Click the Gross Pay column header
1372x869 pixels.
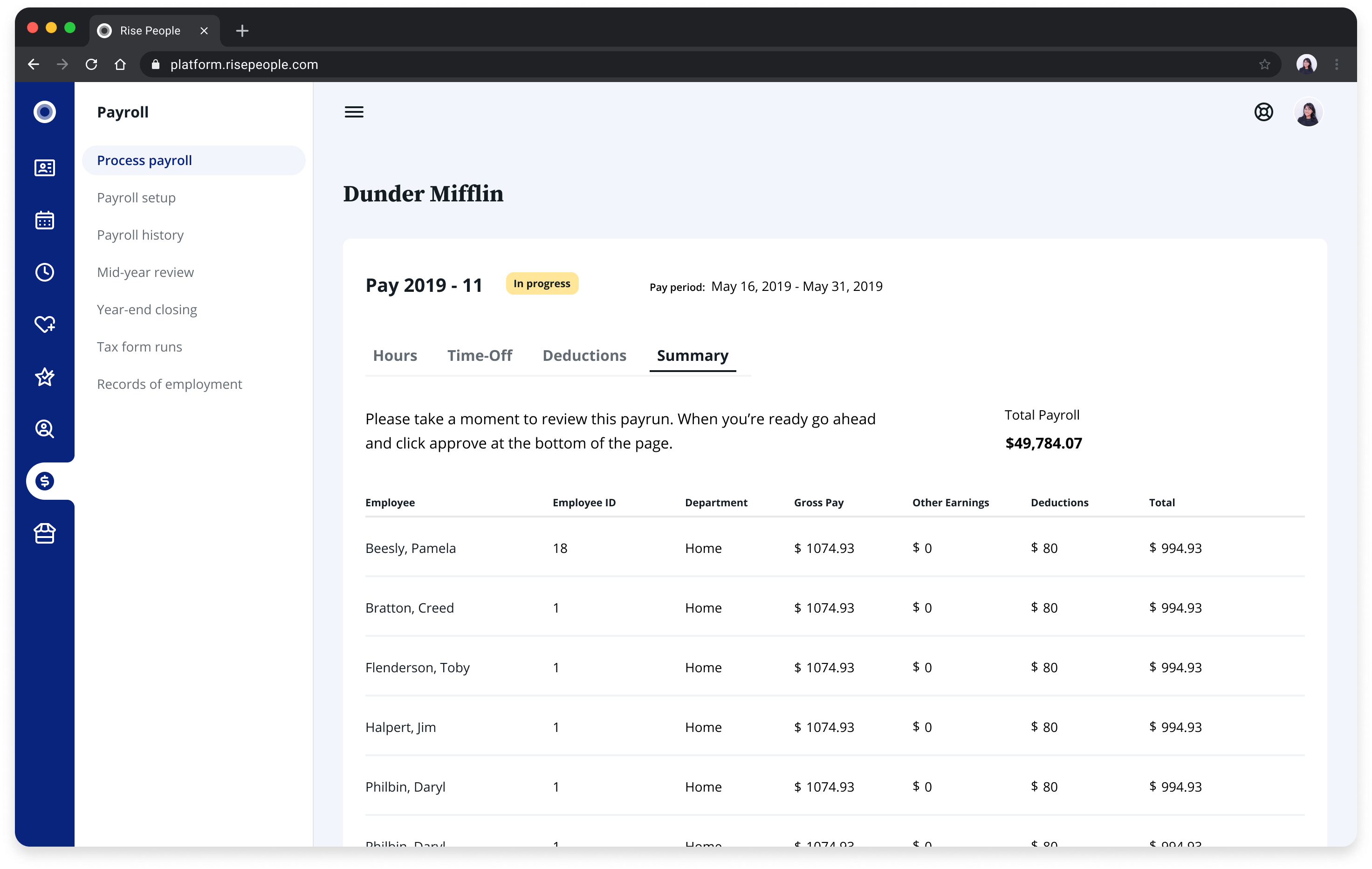pos(818,502)
